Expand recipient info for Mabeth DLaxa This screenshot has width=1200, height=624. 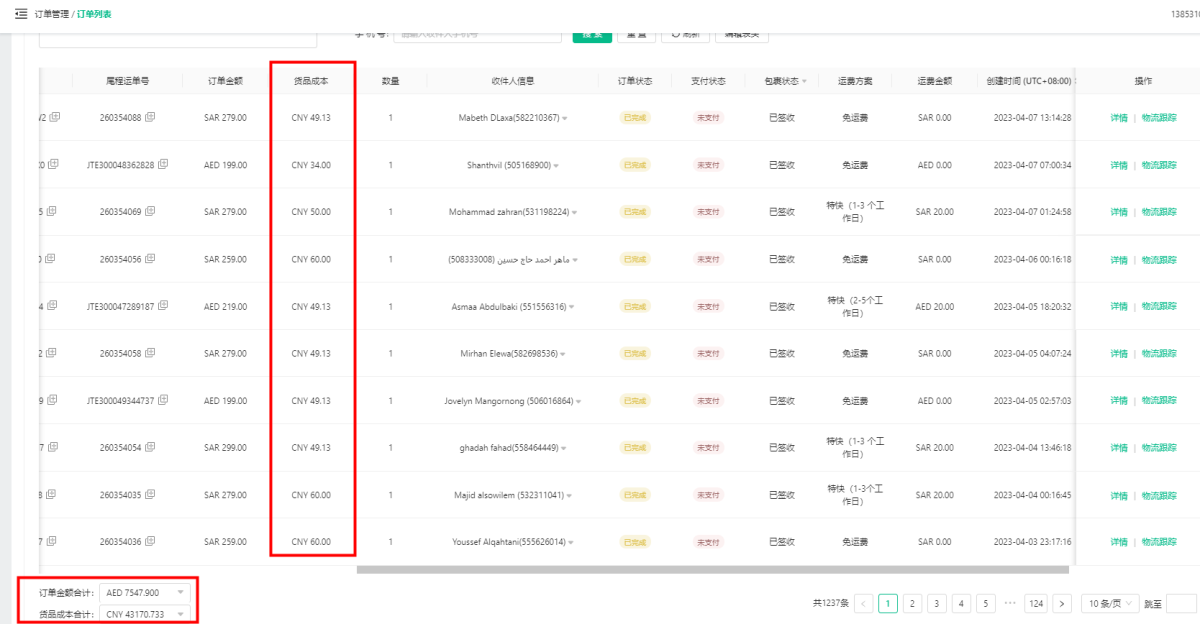click(x=564, y=118)
